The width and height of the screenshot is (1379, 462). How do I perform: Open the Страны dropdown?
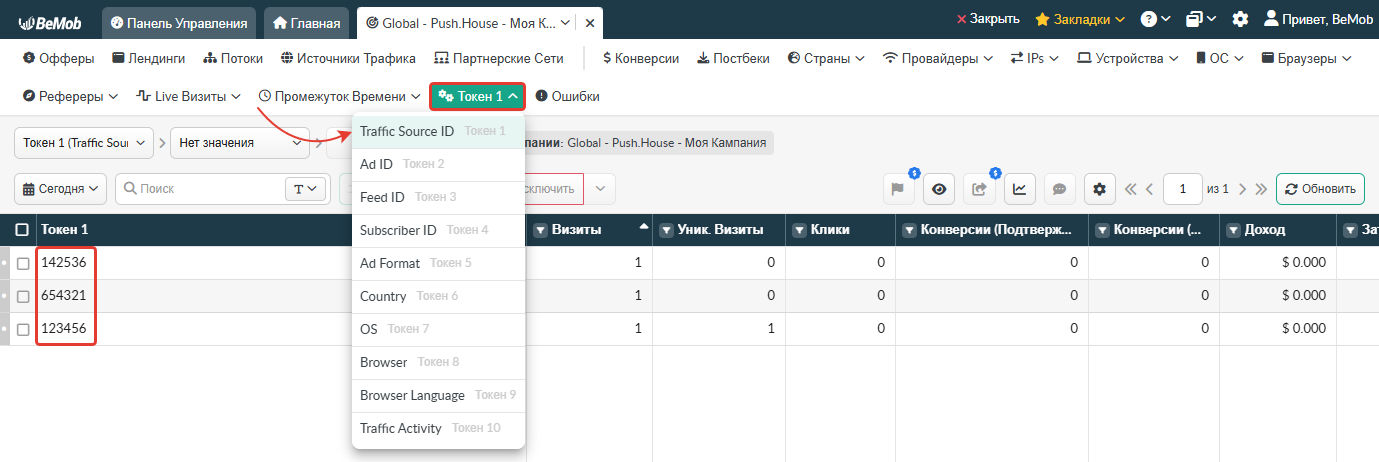826,59
